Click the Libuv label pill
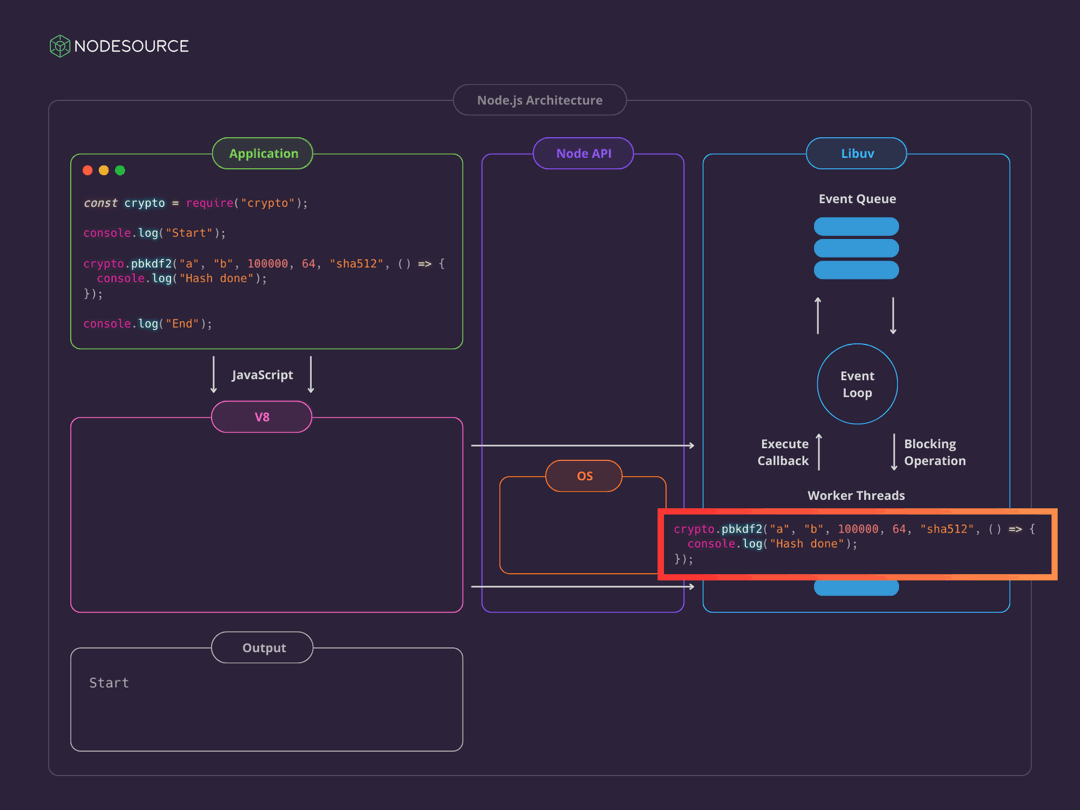The height and width of the screenshot is (810, 1080). click(x=856, y=154)
